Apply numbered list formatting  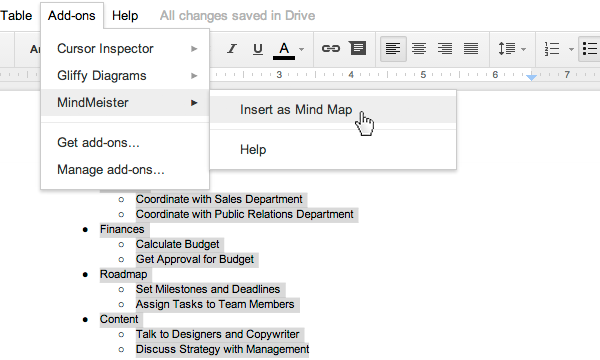point(552,49)
